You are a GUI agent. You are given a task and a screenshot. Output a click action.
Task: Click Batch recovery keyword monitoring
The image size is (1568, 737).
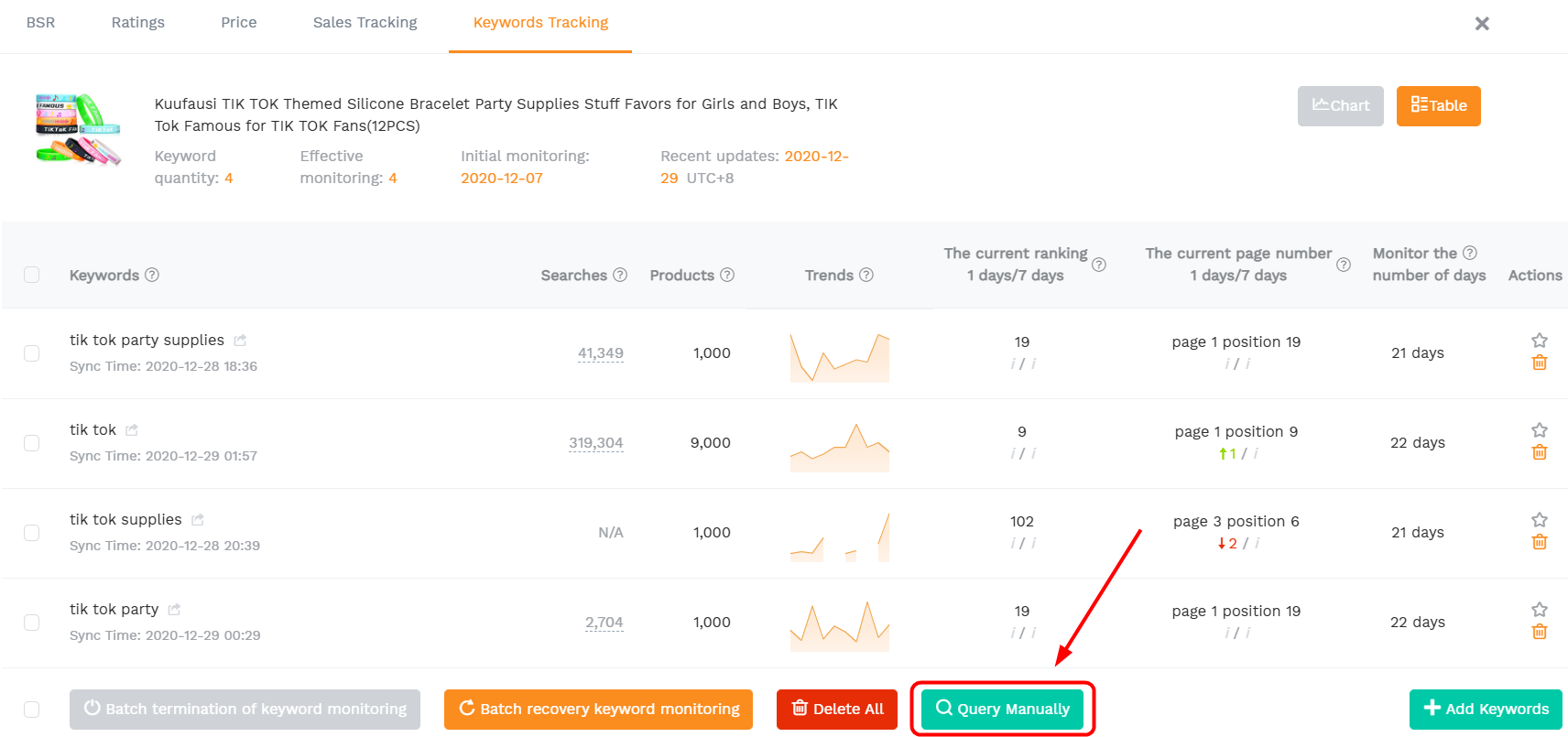[598, 710]
